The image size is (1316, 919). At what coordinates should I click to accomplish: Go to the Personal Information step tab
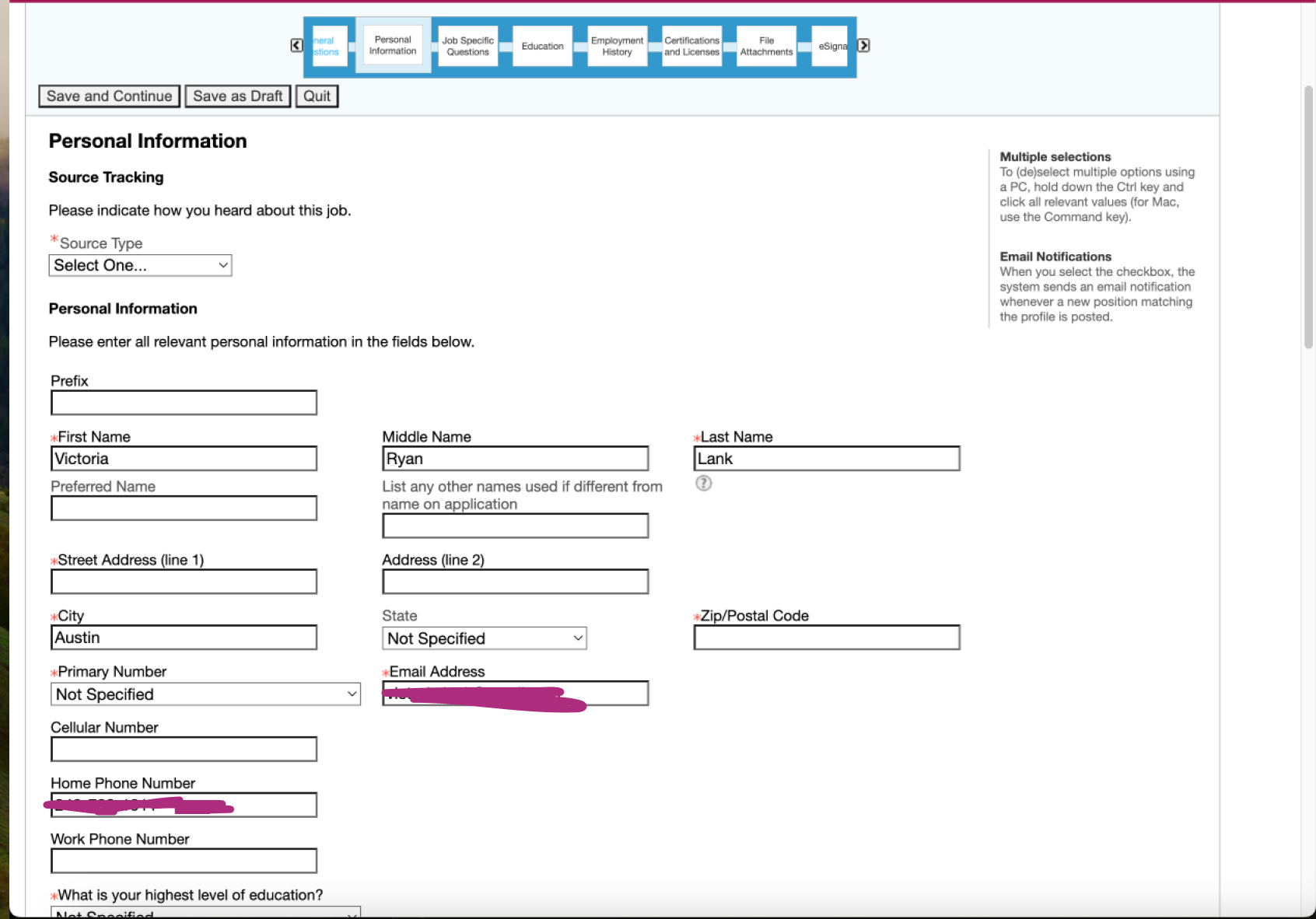point(393,46)
